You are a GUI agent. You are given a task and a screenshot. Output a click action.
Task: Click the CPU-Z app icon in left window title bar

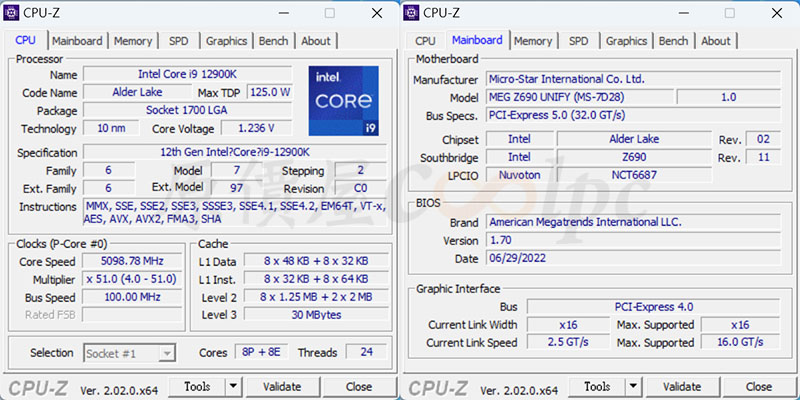pyautogui.click(x=11, y=13)
